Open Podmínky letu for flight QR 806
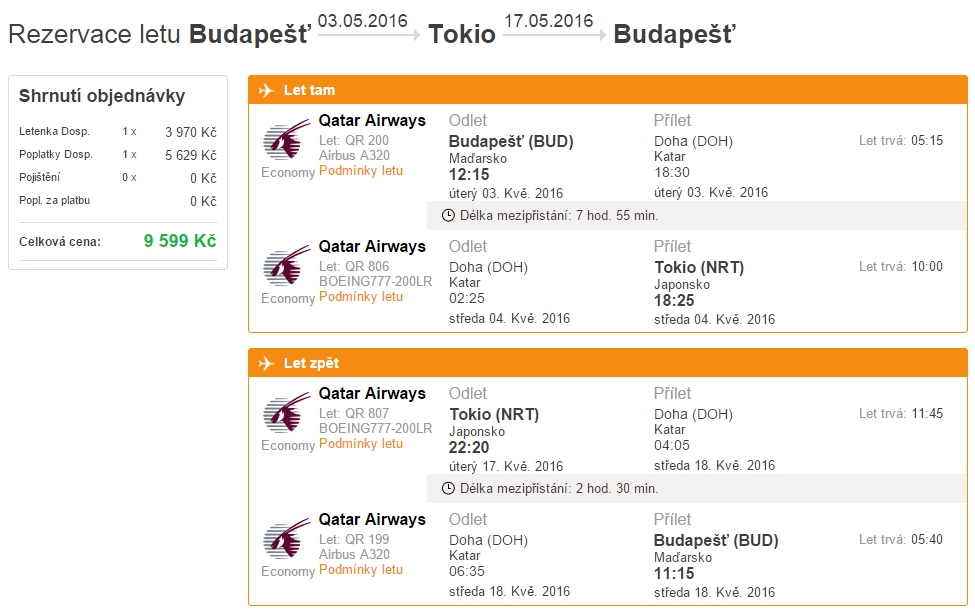The width and height of the screenshot is (975, 615). [361, 297]
